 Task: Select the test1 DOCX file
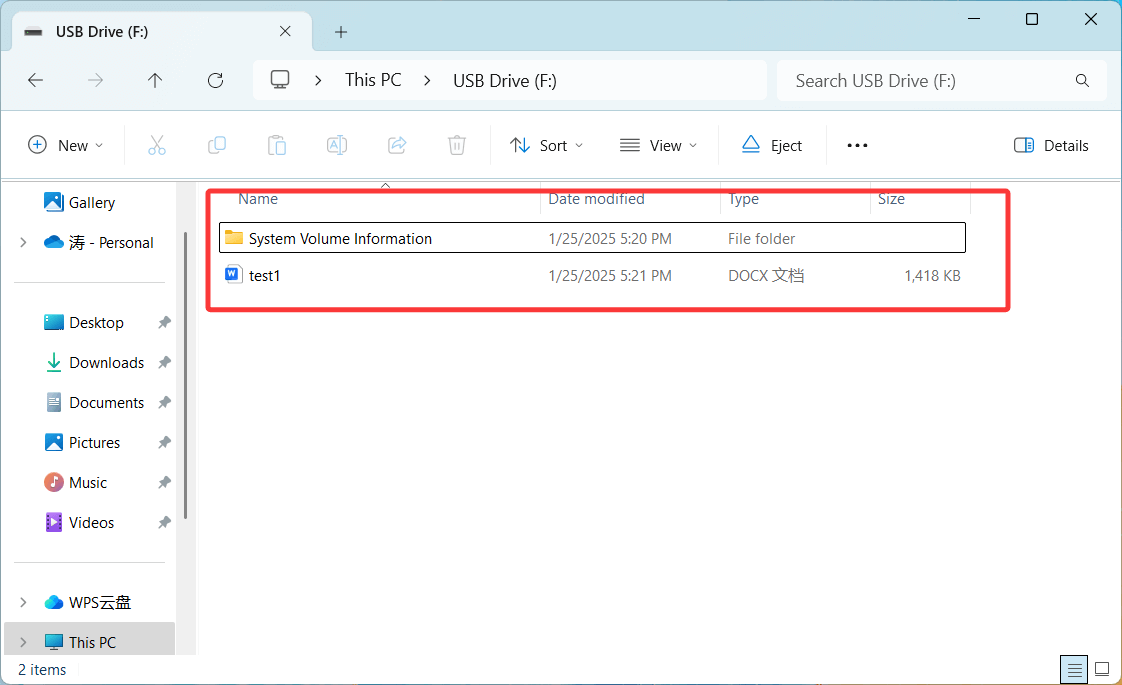(265, 275)
